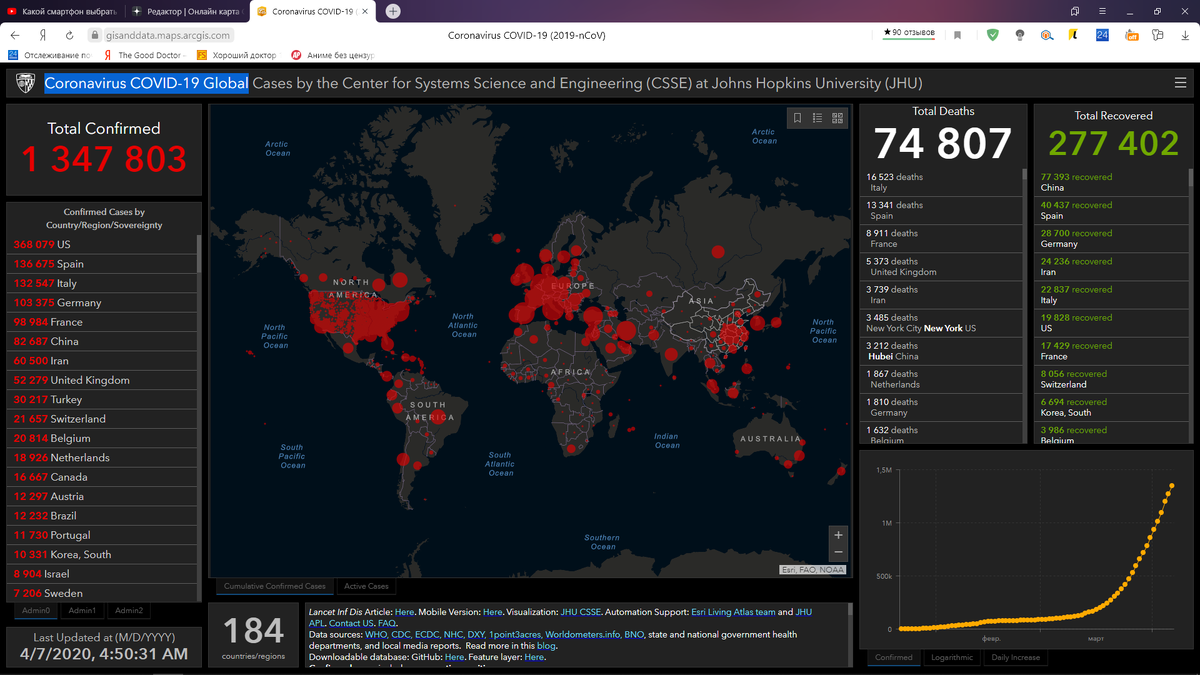Switch to the YouTube smartphone tab
Viewport: 1200px width, 675px height.
[62, 11]
